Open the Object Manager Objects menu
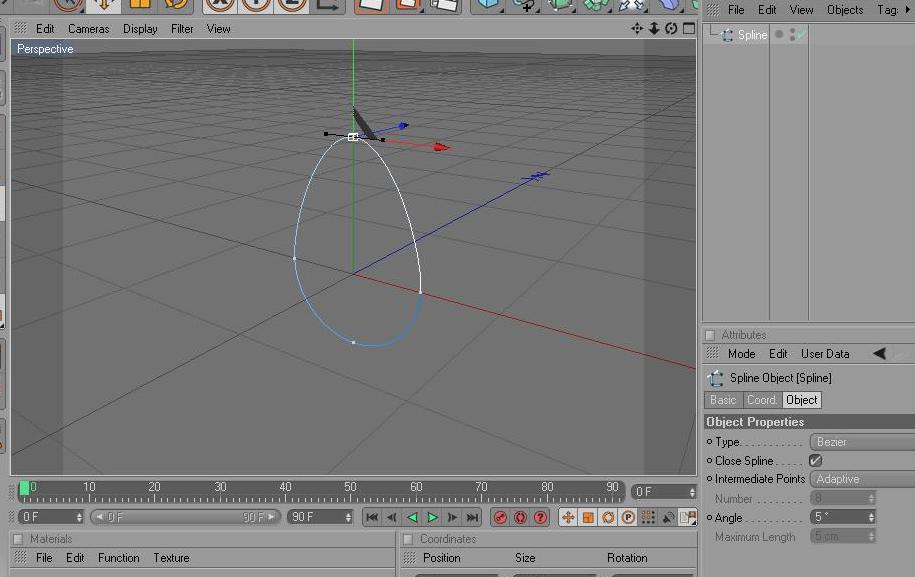Screen dimensions: 915x577 click(845, 10)
